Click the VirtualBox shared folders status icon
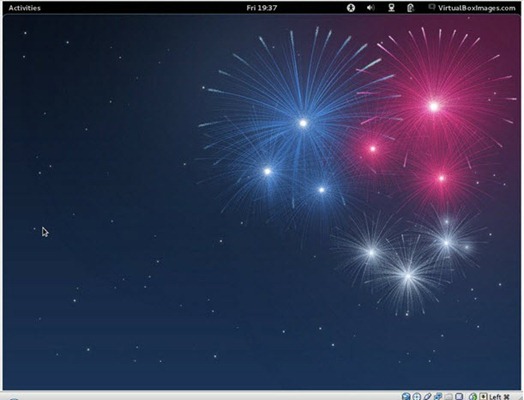 point(448,396)
